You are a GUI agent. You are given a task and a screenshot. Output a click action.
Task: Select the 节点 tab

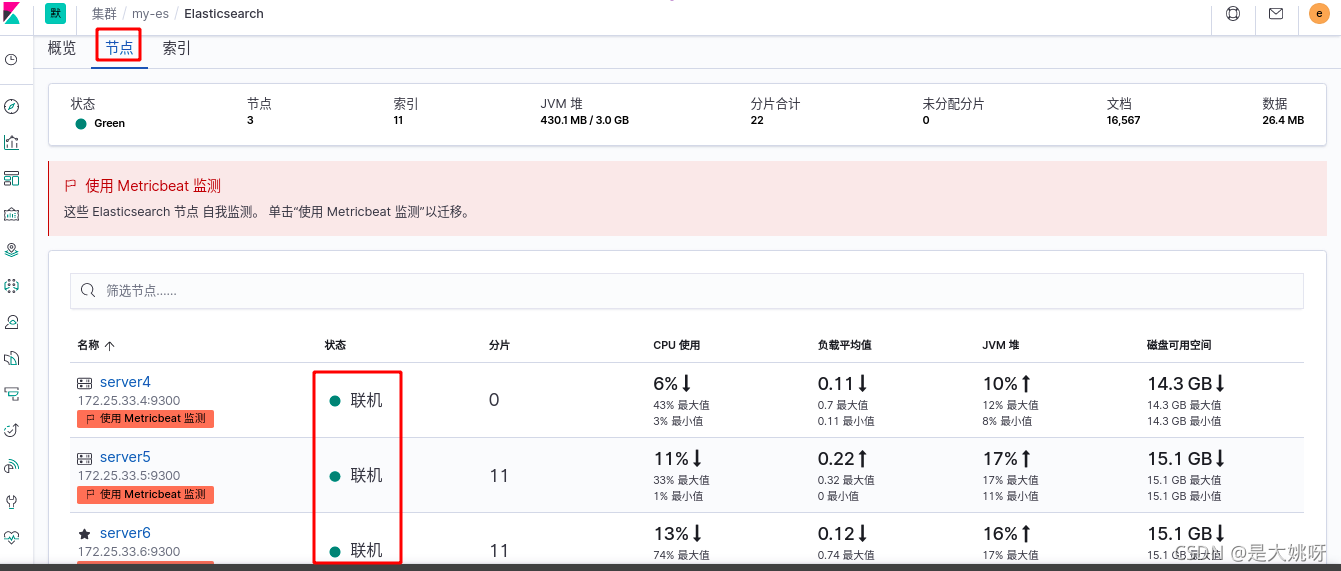click(119, 48)
